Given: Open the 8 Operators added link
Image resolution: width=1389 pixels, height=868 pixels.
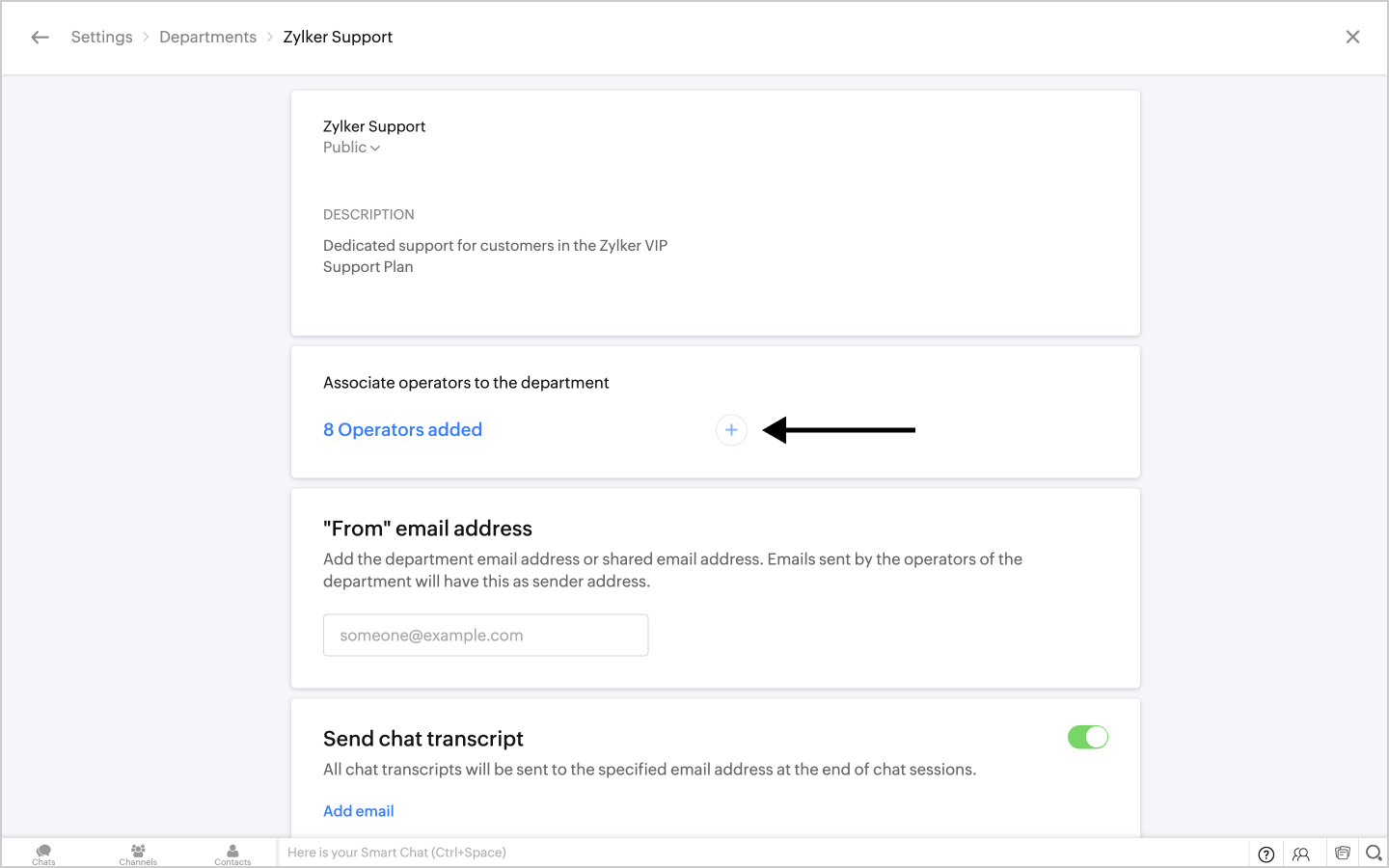Looking at the screenshot, I should [x=402, y=430].
